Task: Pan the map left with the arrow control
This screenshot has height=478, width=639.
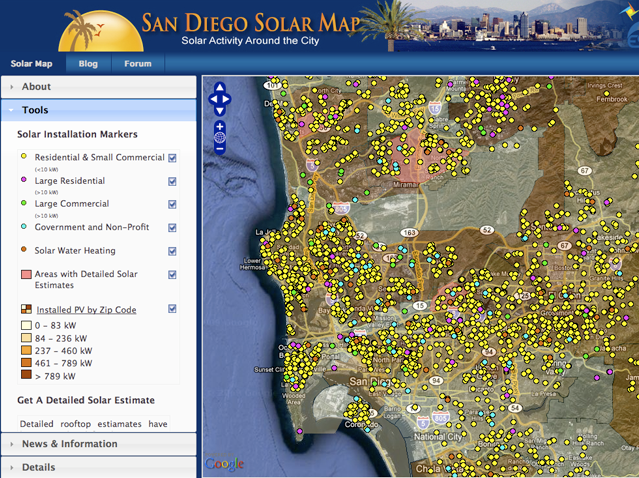Action: [x=213, y=99]
